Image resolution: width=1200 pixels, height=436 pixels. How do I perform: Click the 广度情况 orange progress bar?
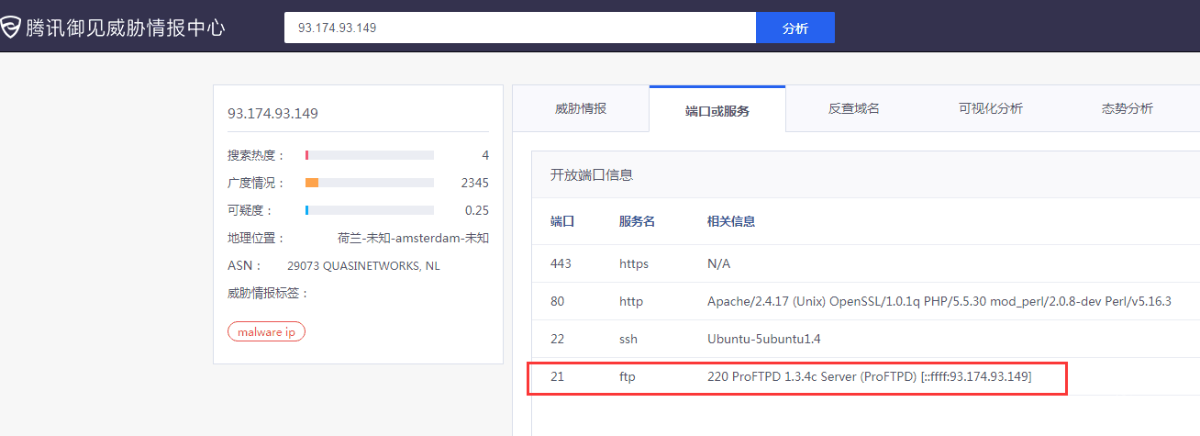(370, 183)
